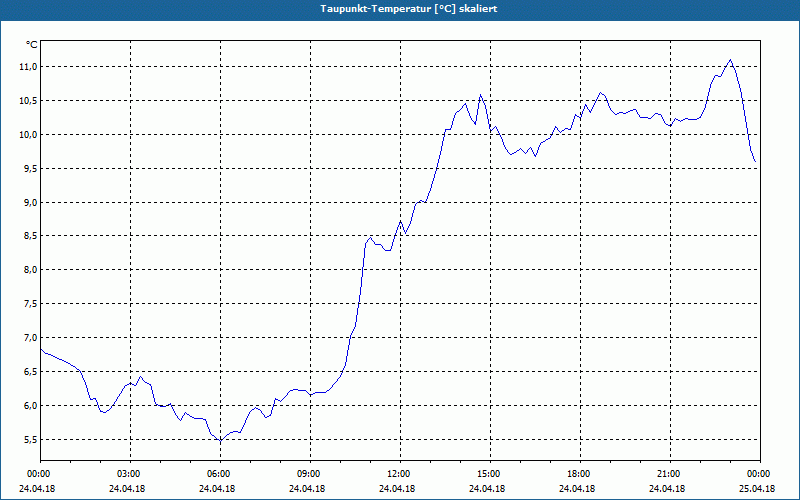Click the 24.04.18 date under 21:00

pyautogui.click(x=667, y=489)
